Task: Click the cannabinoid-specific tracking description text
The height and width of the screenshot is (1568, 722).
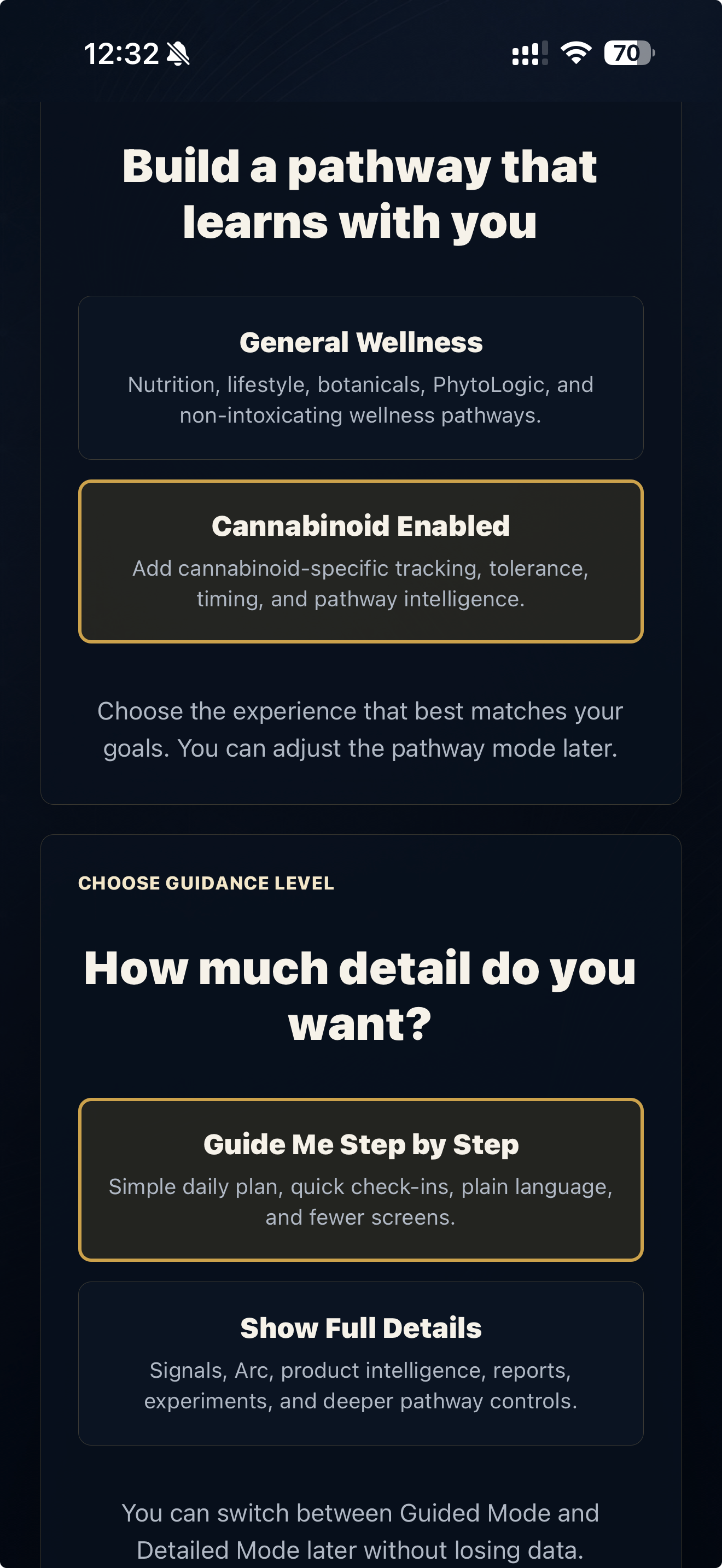Action: (361, 584)
